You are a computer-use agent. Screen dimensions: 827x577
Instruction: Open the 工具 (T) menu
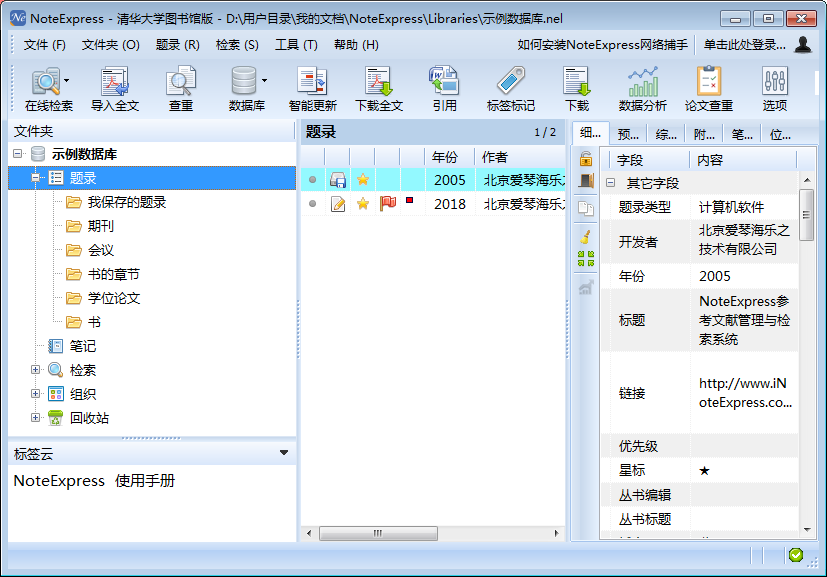click(x=296, y=45)
